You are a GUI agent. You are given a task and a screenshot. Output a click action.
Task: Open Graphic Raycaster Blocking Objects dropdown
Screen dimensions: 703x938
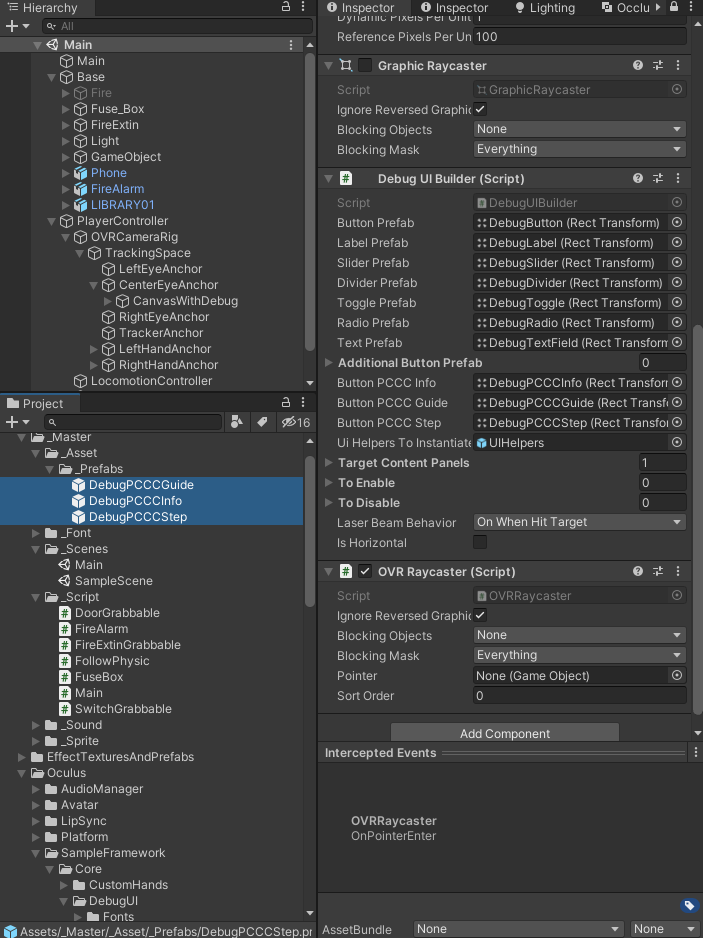tap(579, 129)
